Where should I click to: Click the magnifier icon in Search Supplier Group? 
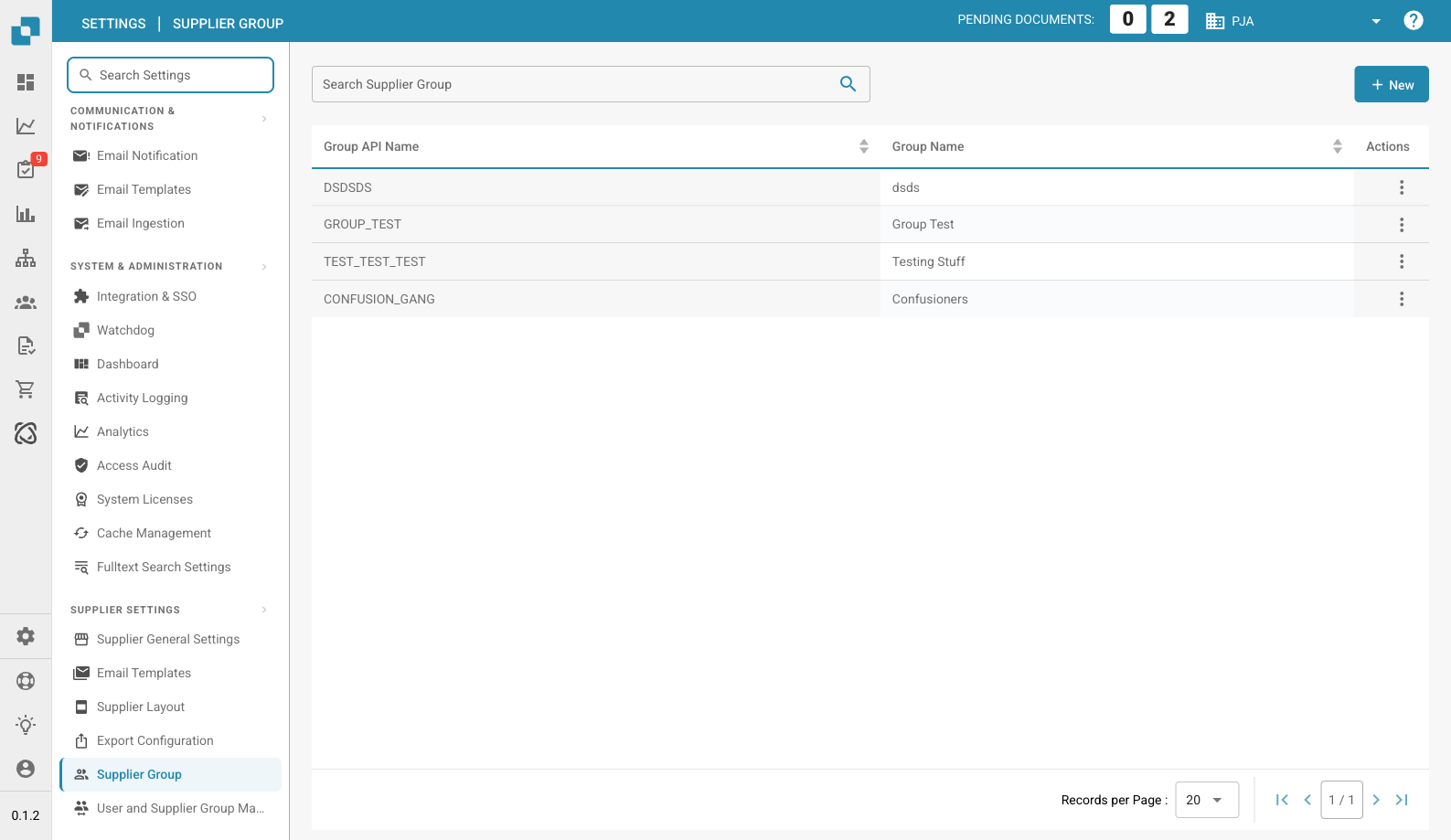[848, 84]
